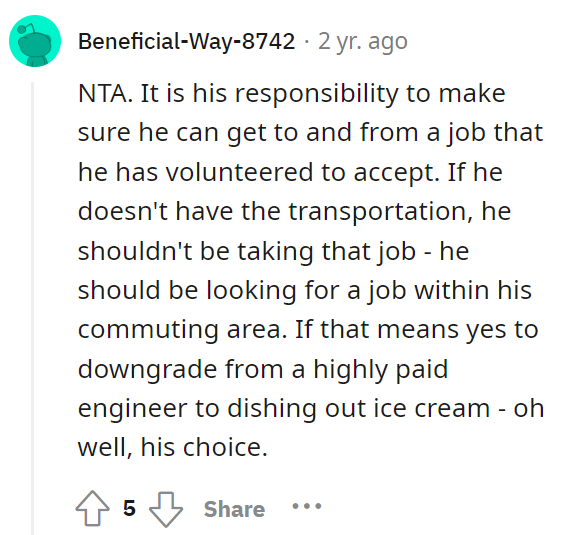Downvote the comment using the down arrow
Screen dimensions: 571x535
[x=166, y=509]
